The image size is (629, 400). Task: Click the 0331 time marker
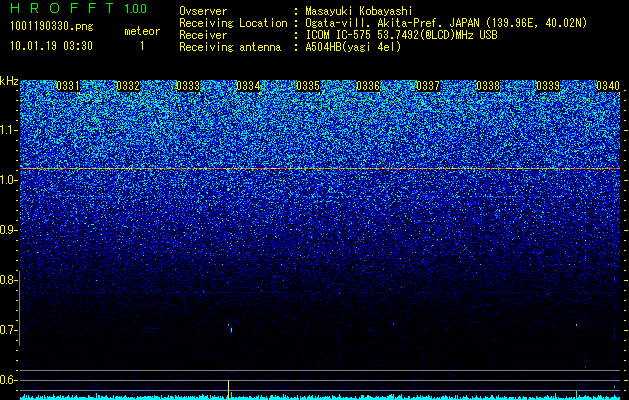coord(68,86)
